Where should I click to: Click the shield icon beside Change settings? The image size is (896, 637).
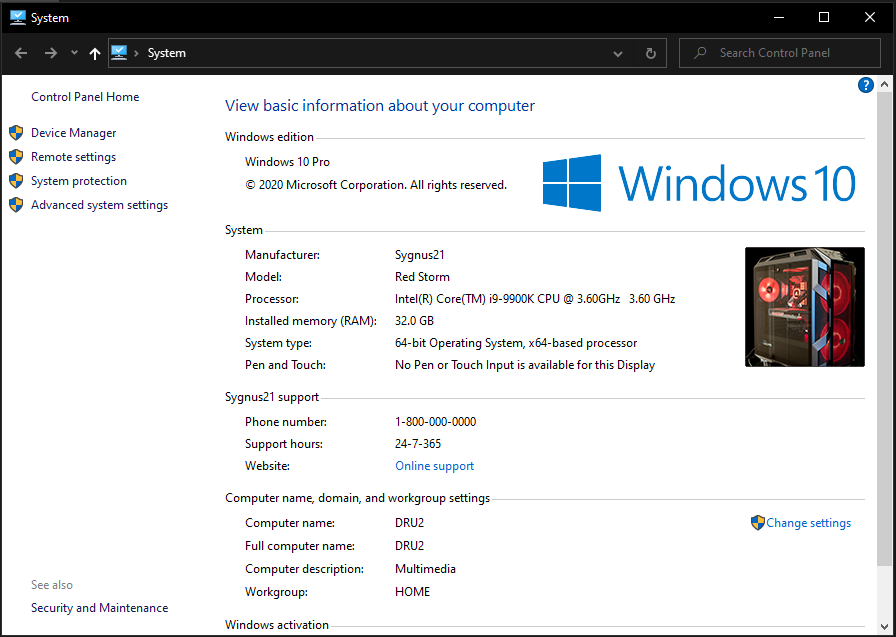pos(758,523)
